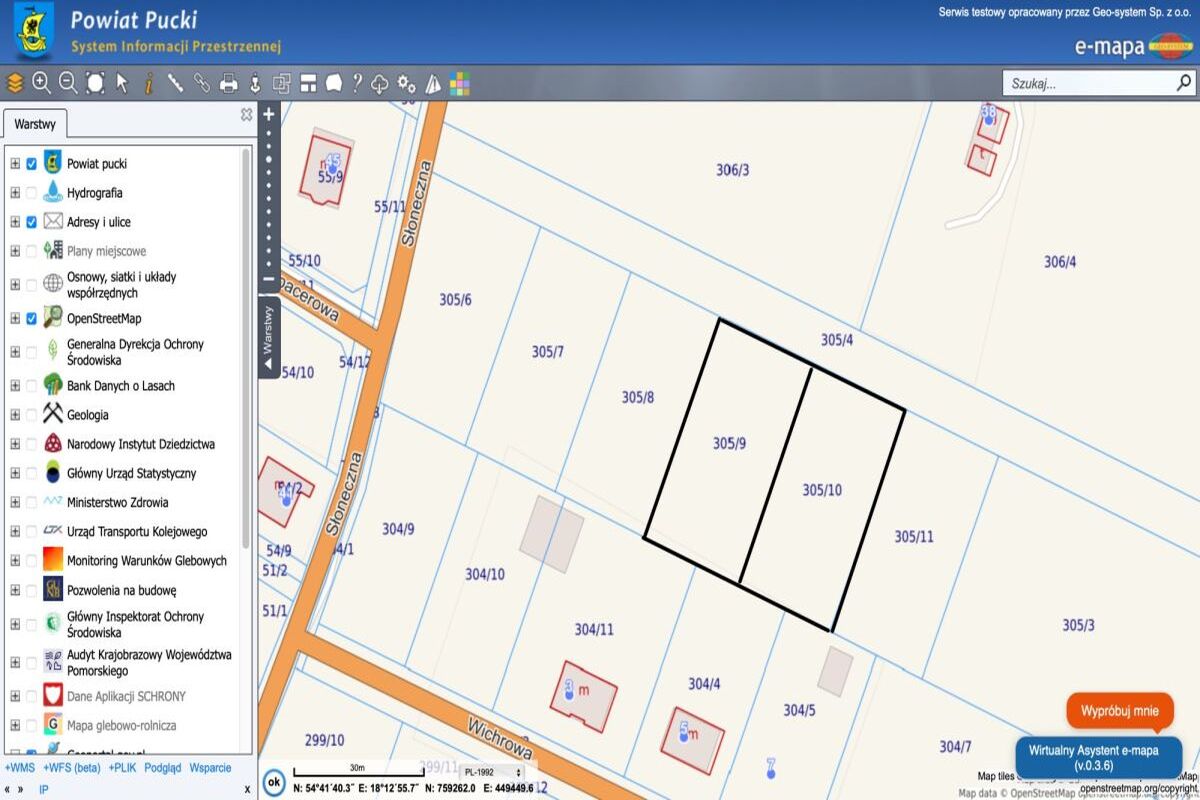Click the full extent zoom icon

[x=95, y=83]
